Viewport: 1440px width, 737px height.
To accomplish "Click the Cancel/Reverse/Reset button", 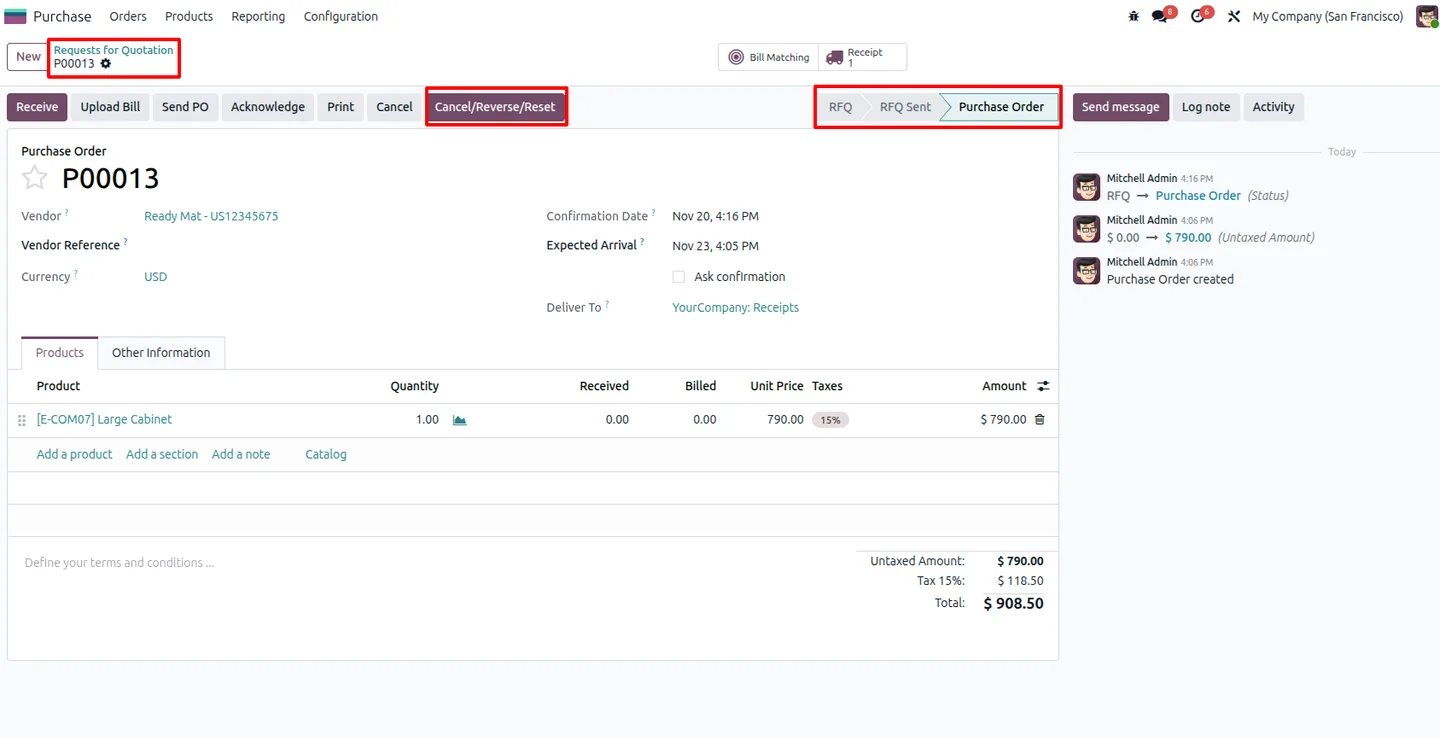I will click(495, 107).
